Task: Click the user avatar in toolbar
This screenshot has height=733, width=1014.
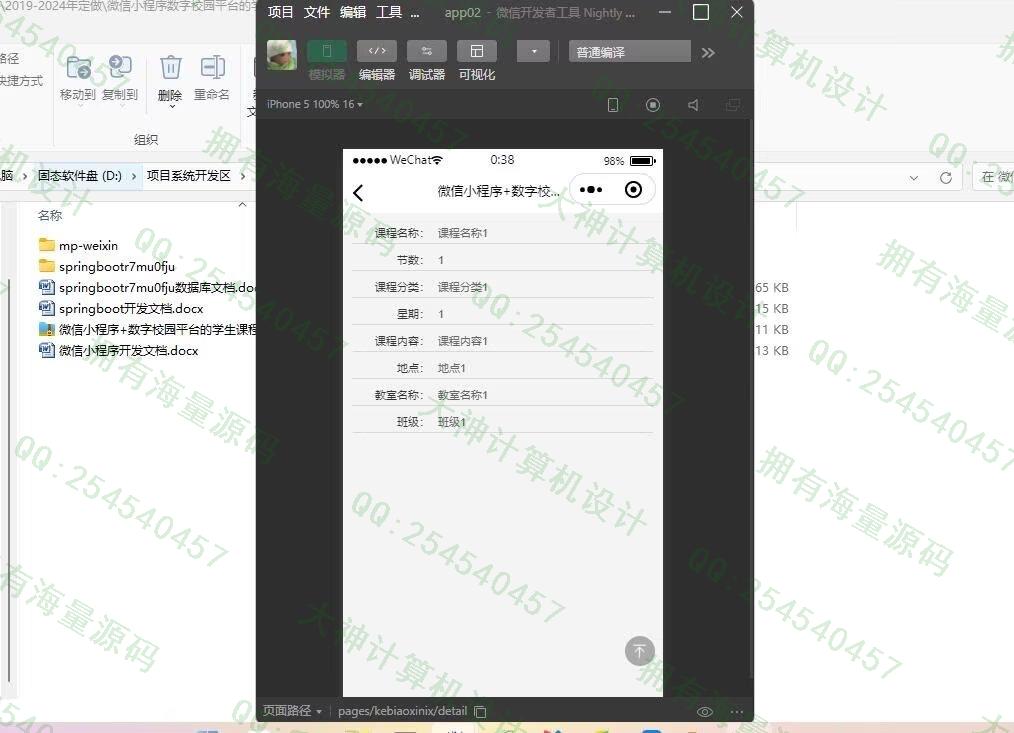Action: click(281, 54)
